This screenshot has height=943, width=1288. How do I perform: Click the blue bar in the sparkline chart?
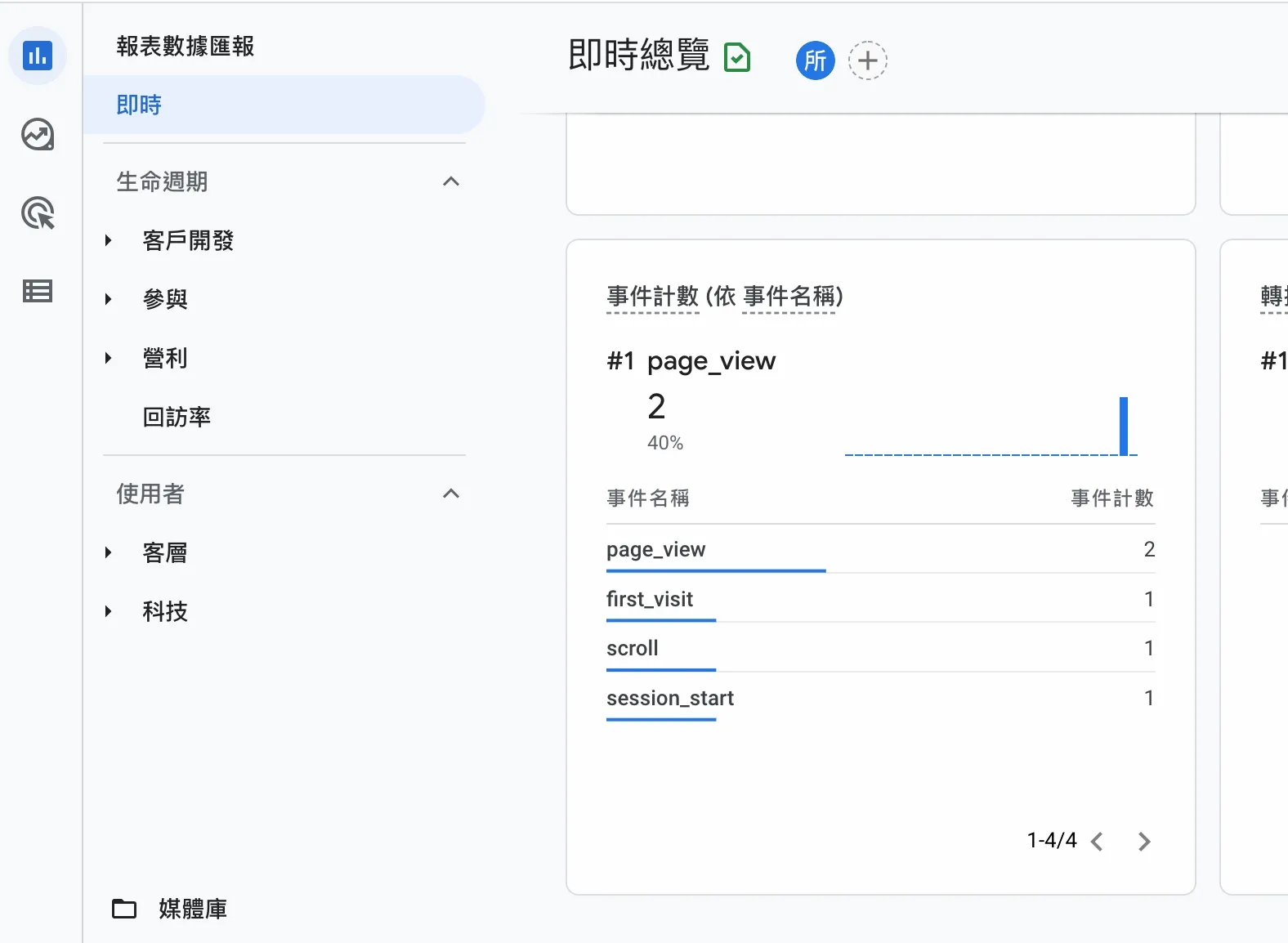[1124, 426]
